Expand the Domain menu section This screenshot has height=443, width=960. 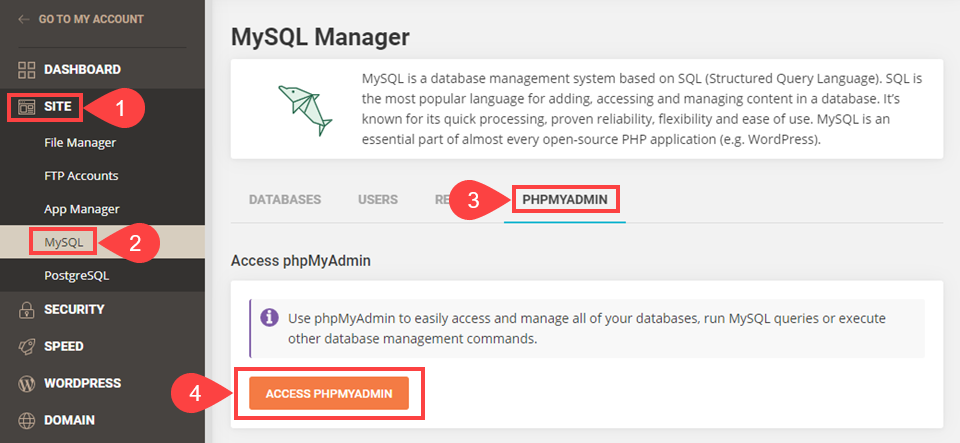pyautogui.click(x=69, y=421)
